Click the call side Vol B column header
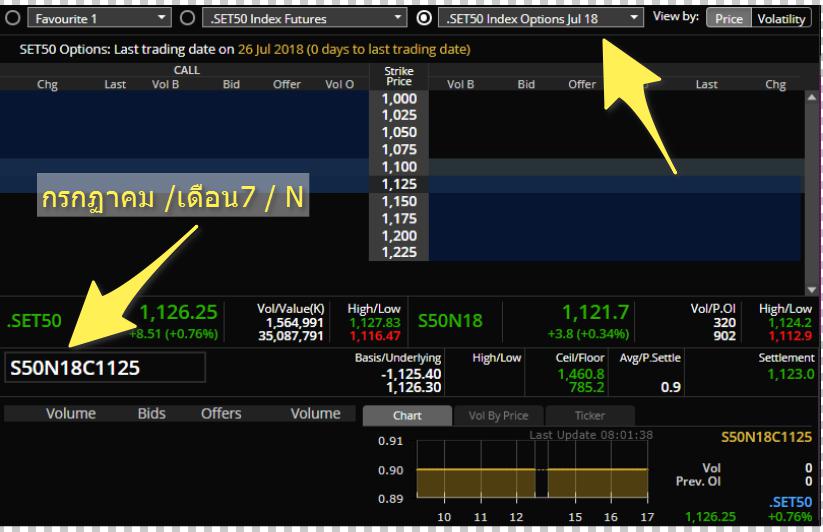 (165, 84)
